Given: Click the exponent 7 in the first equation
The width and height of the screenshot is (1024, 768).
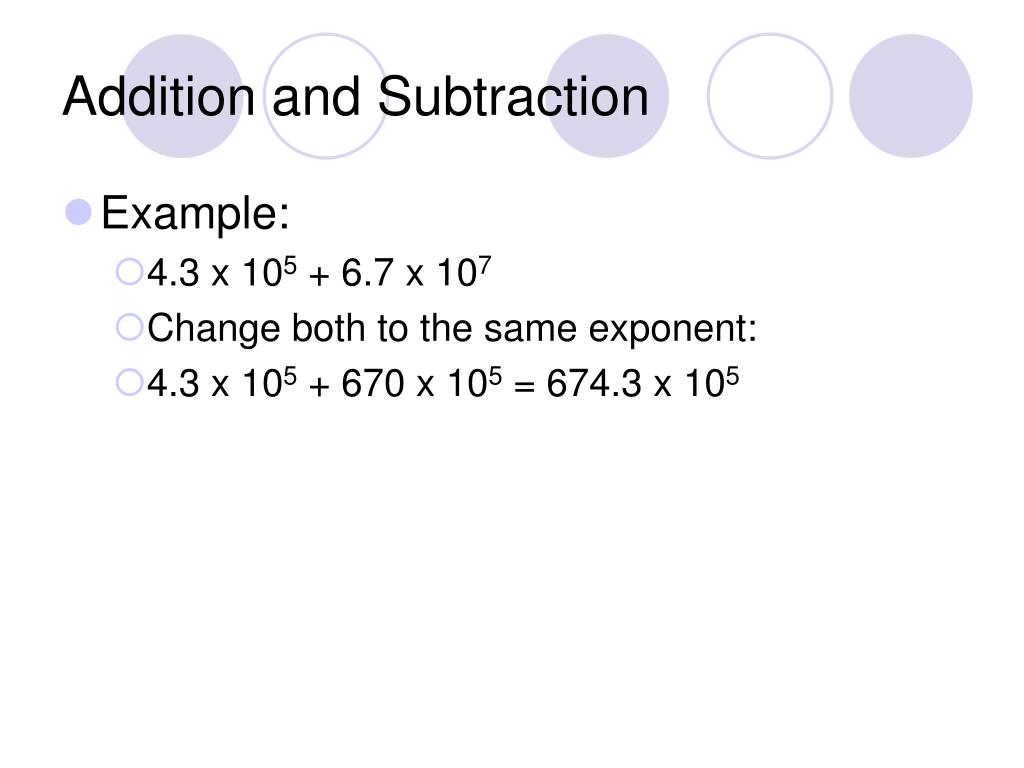Looking at the screenshot, I should [485, 266].
